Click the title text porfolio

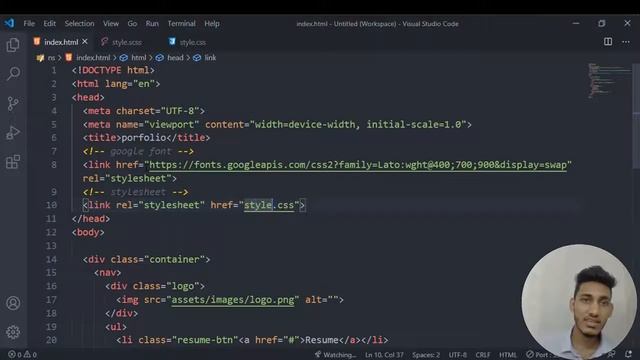coord(143,138)
